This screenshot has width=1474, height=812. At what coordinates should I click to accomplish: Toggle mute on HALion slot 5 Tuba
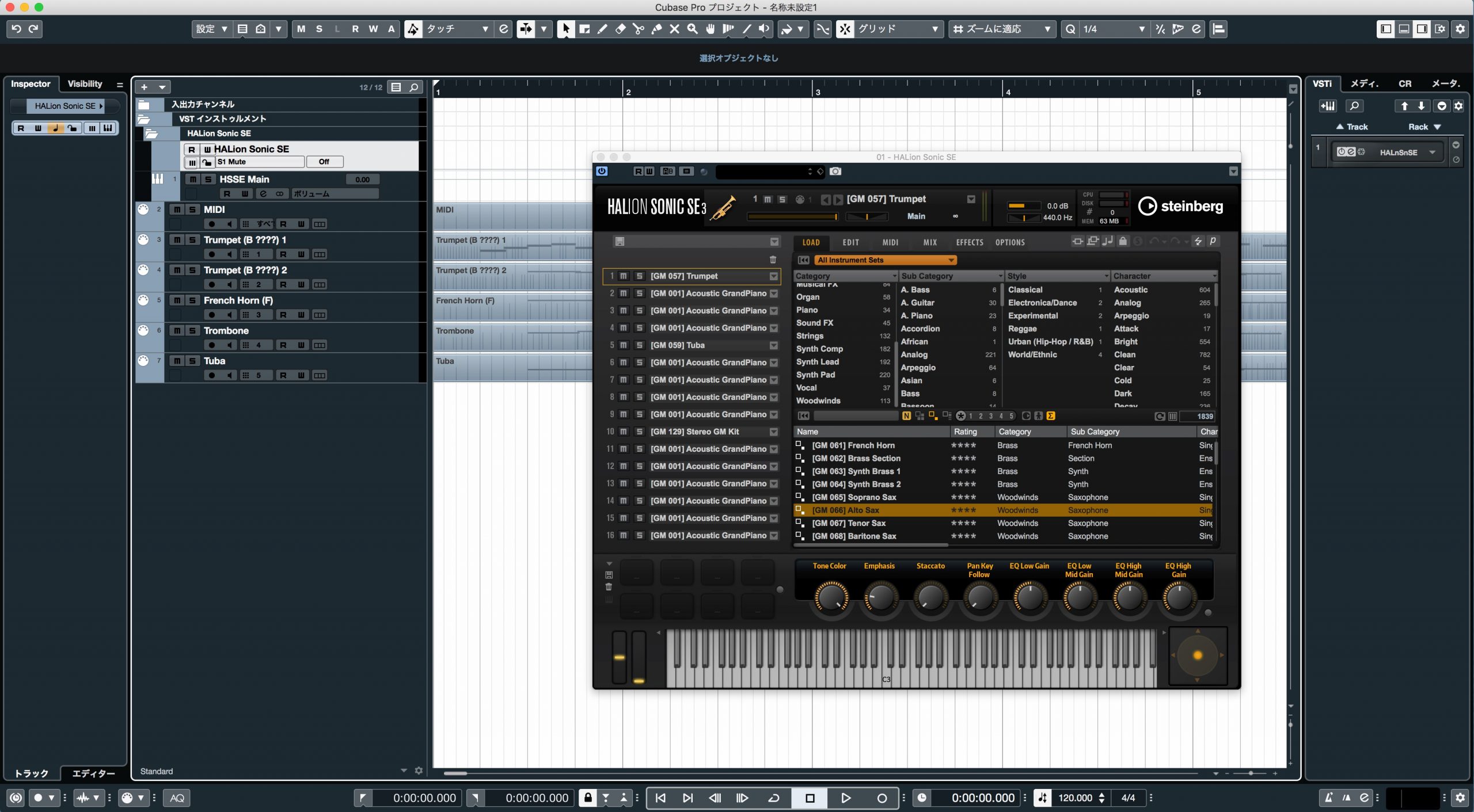click(624, 345)
